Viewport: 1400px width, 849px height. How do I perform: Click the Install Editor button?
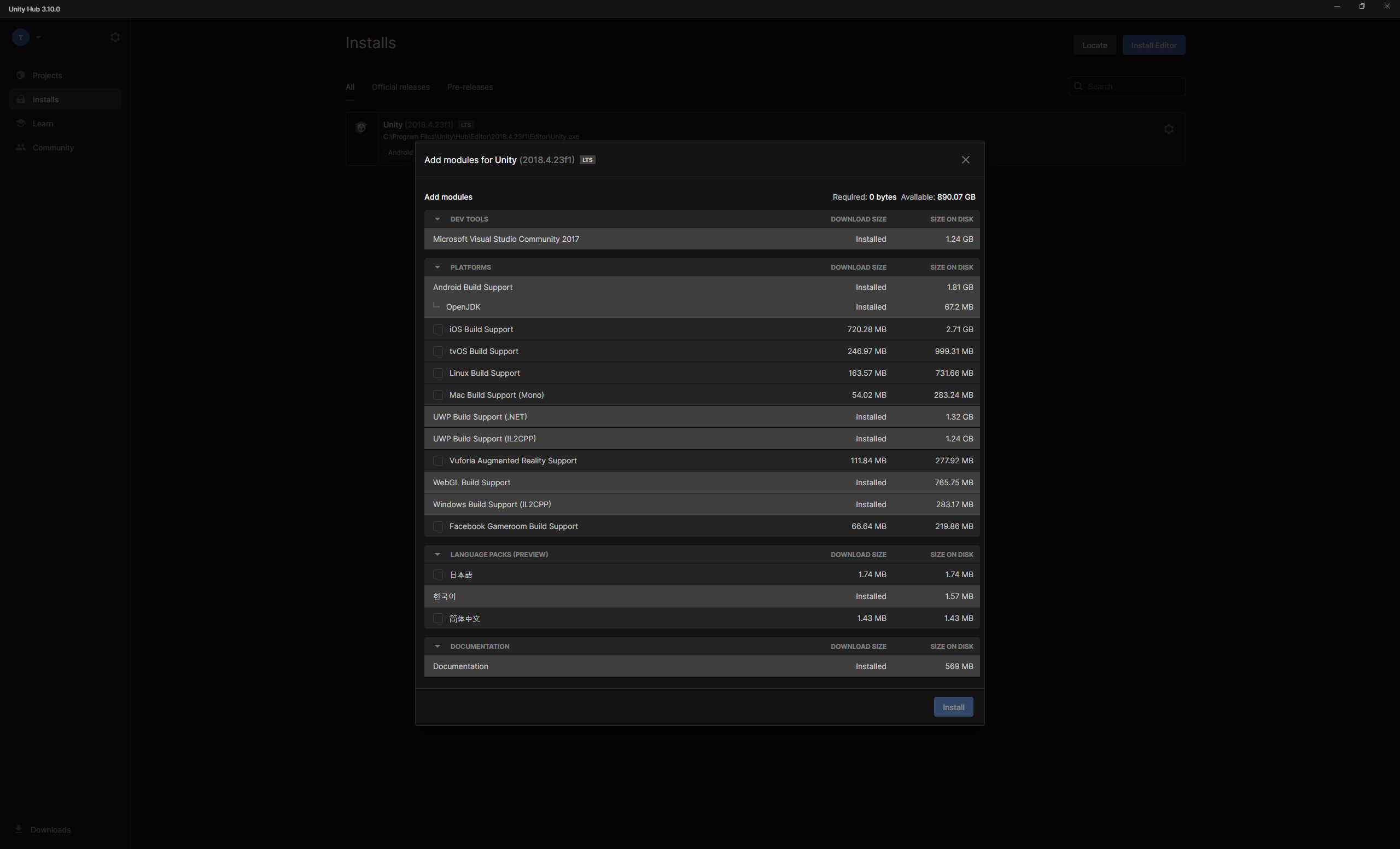(x=1153, y=45)
